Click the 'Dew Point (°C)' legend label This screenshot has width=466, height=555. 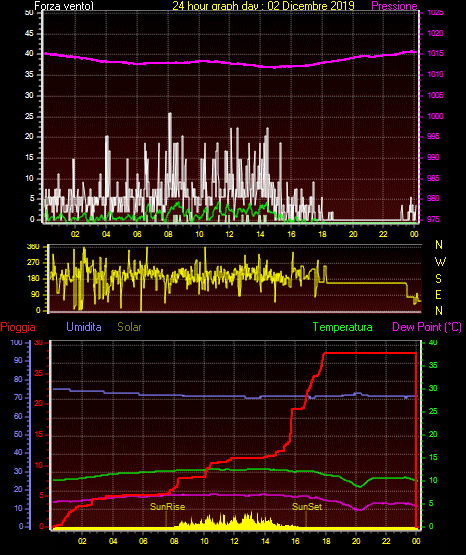427,327
